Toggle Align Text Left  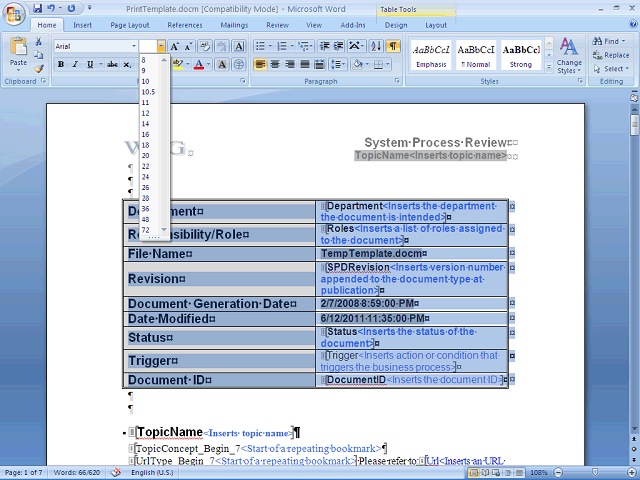point(260,64)
